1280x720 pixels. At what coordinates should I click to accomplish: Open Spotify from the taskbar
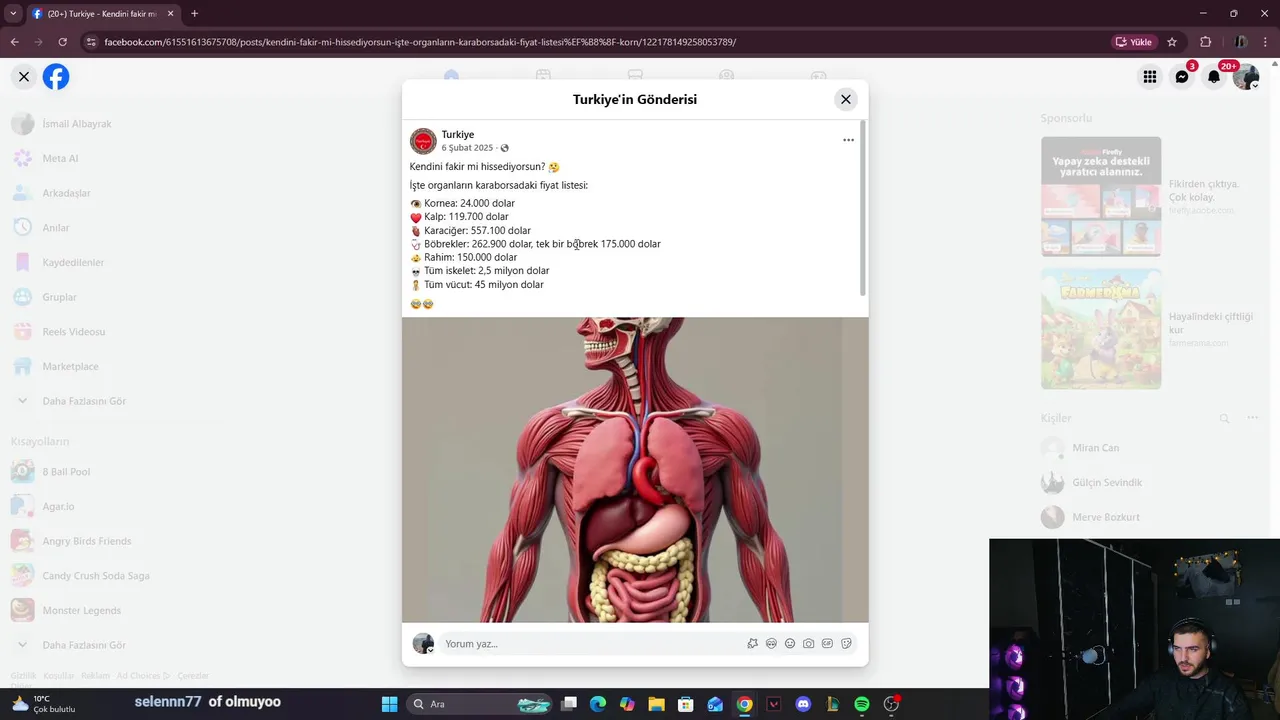point(862,704)
